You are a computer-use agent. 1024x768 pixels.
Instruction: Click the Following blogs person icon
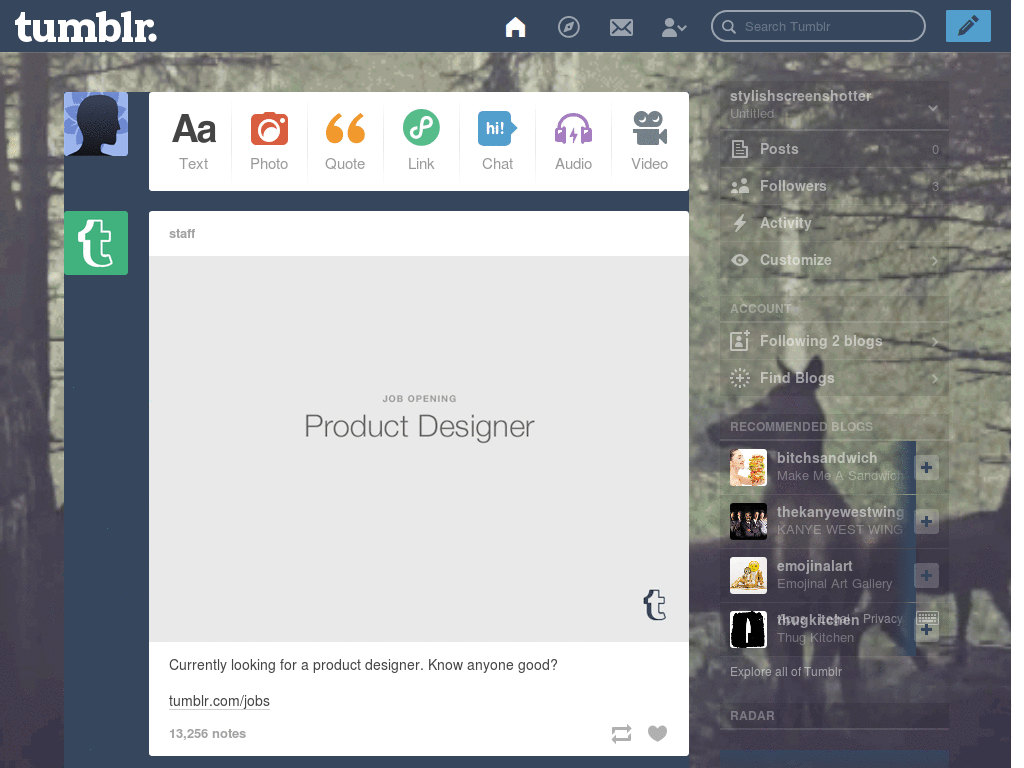pos(739,340)
